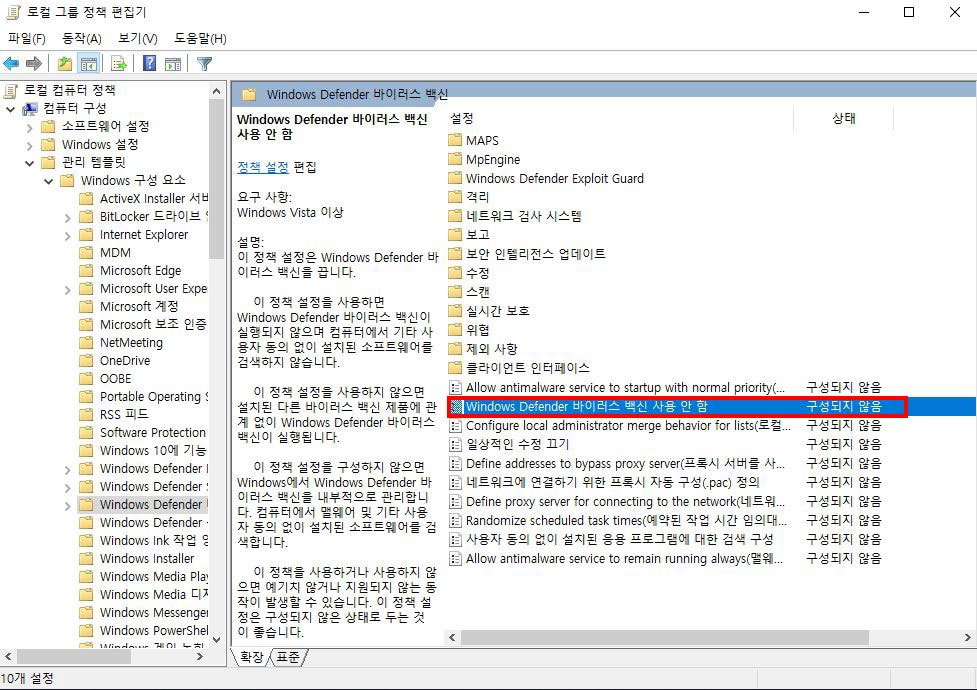977x690 pixels.
Task: Open the 보기(V) menu
Action: [138, 39]
